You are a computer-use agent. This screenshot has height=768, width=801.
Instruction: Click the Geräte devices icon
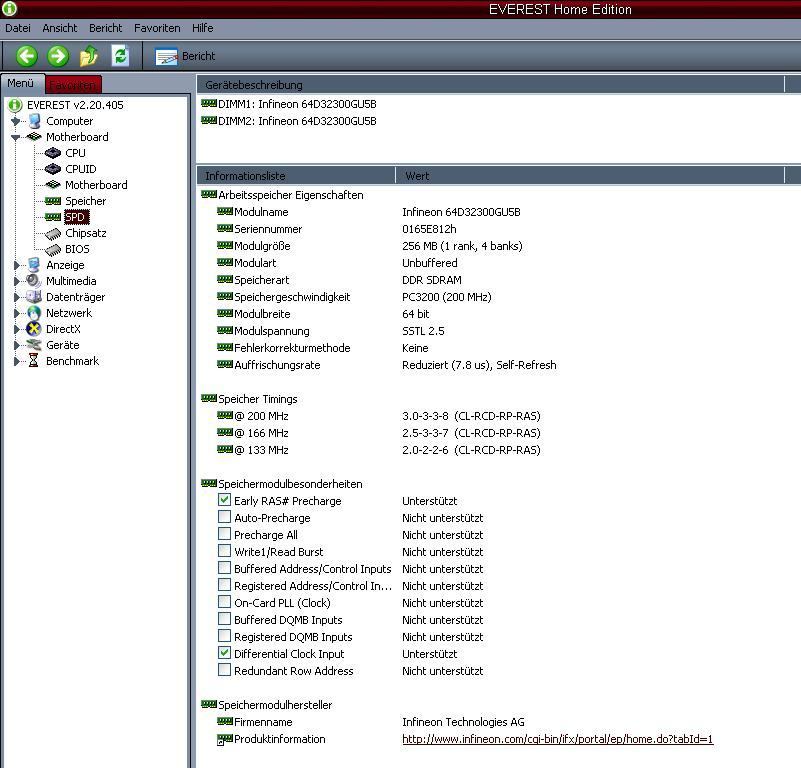point(34,345)
